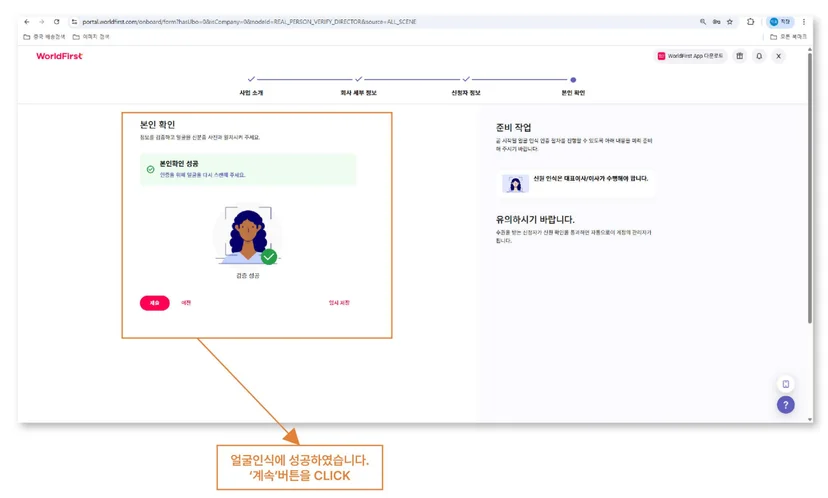The image size is (828, 498).
Task: Reload the page with the refresh icon
Action: point(57,22)
